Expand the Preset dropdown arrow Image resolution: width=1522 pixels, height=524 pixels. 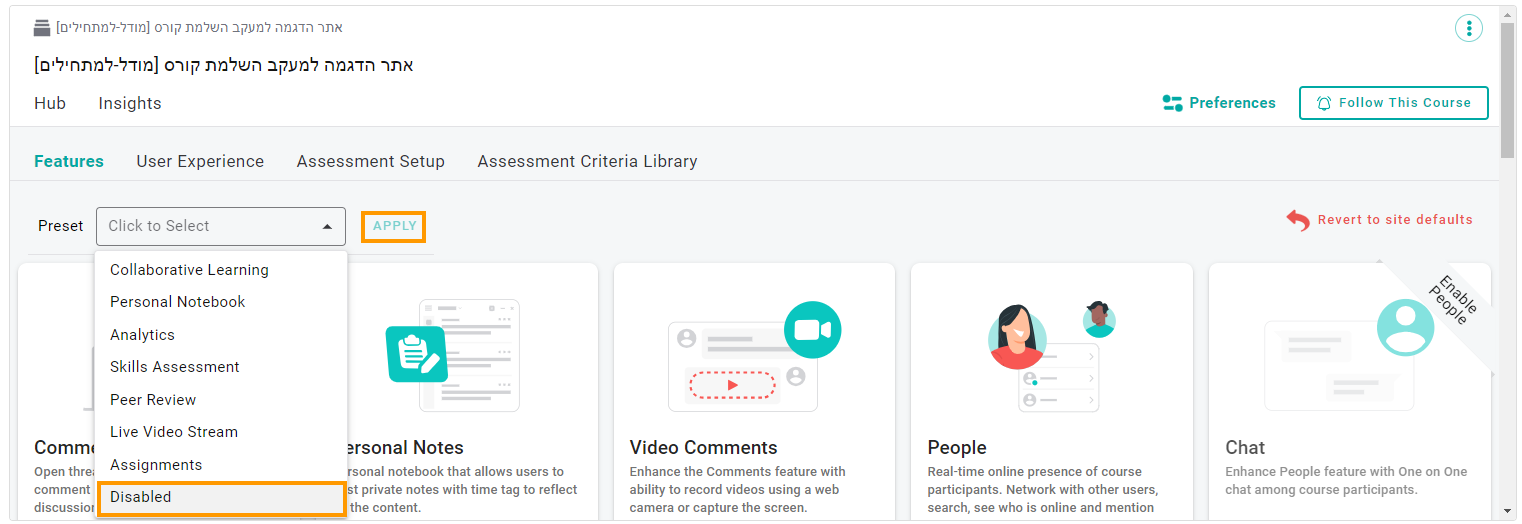[327, 227]
